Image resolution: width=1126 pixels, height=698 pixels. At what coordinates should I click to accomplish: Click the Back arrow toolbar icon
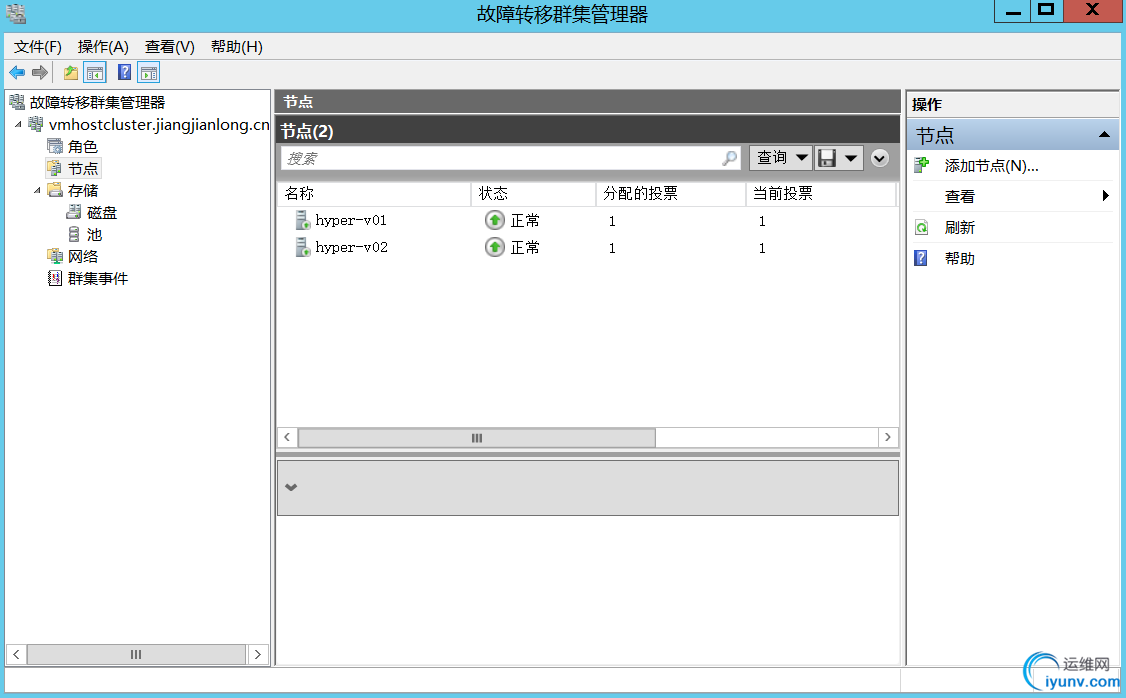pyautogui.click(x=17, y=73)
